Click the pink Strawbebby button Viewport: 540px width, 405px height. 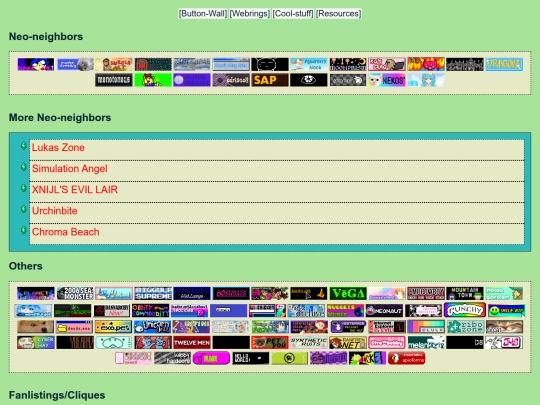point(387,343)
